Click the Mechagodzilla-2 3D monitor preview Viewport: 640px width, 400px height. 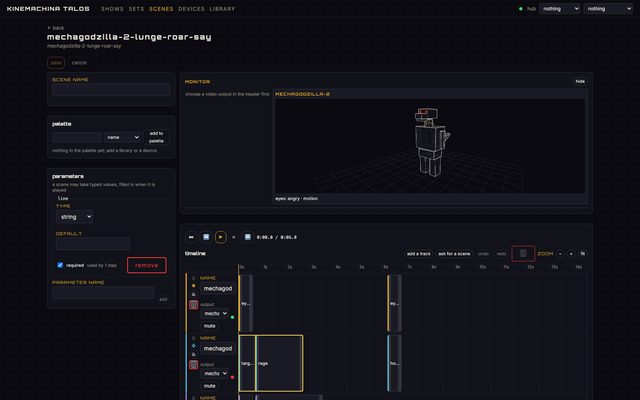[430, 146]
